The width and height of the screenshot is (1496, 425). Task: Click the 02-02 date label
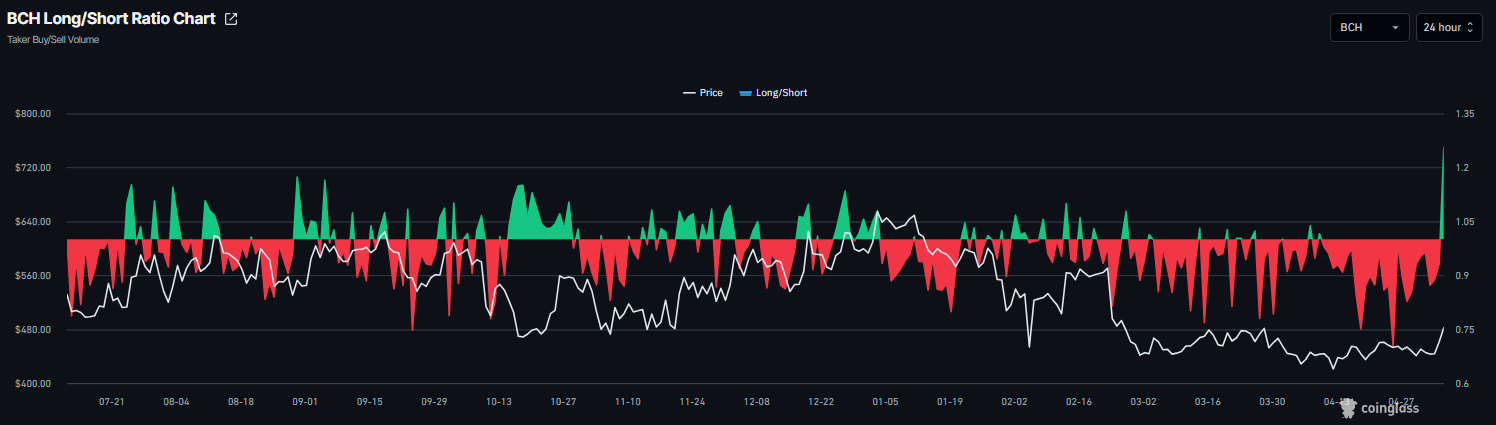point(1014,402)
